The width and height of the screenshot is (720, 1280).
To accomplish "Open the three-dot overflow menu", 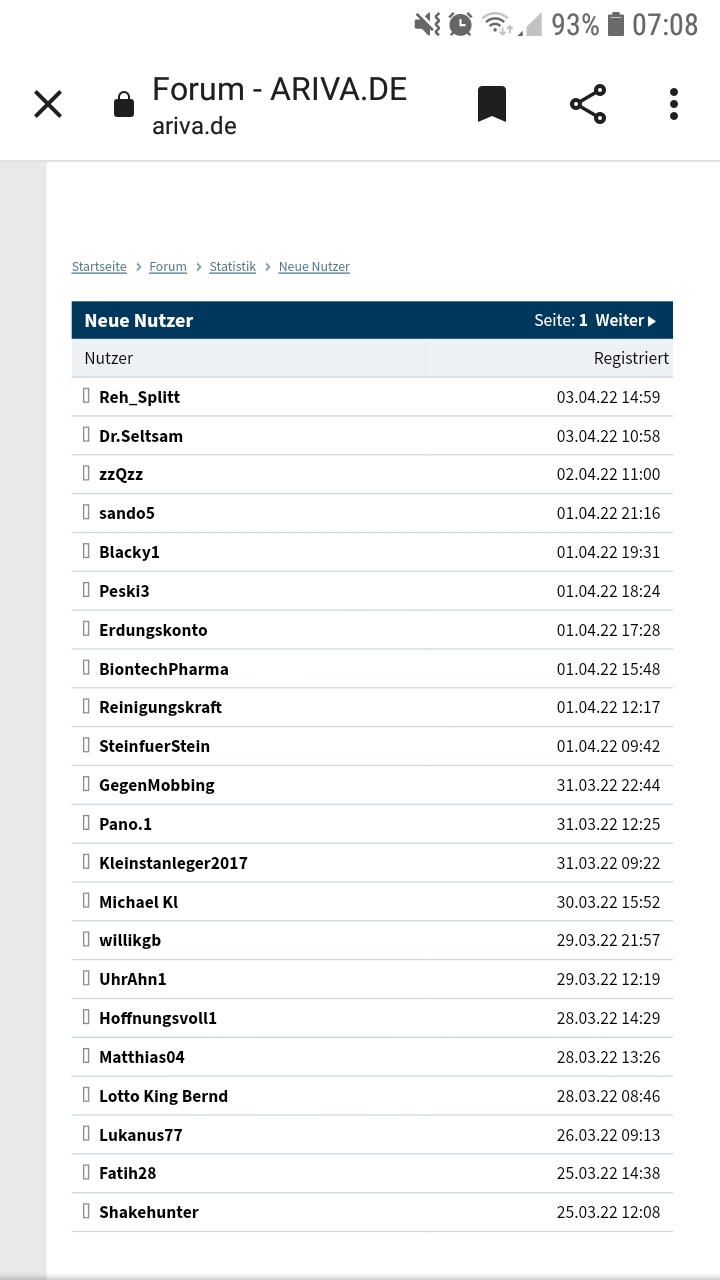I will point(674,104).
